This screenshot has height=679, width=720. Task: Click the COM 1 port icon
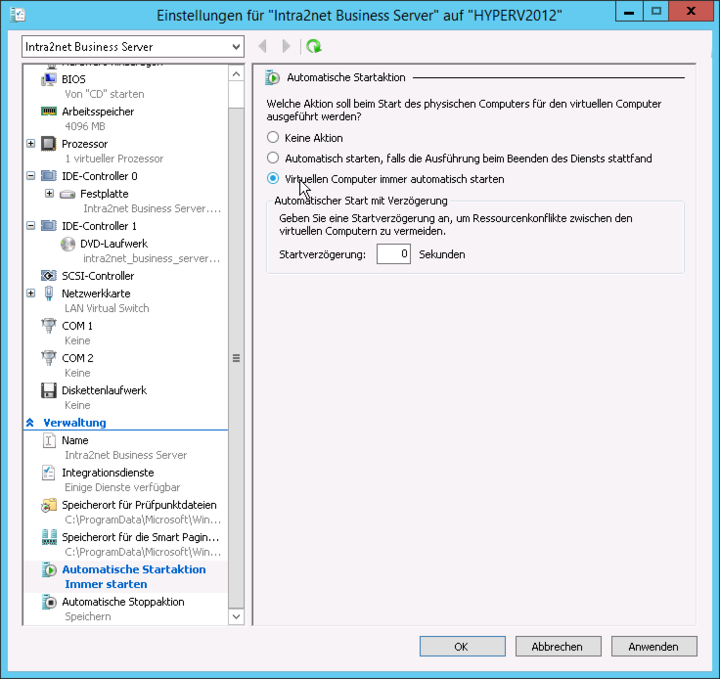click(x=49, y=325)
